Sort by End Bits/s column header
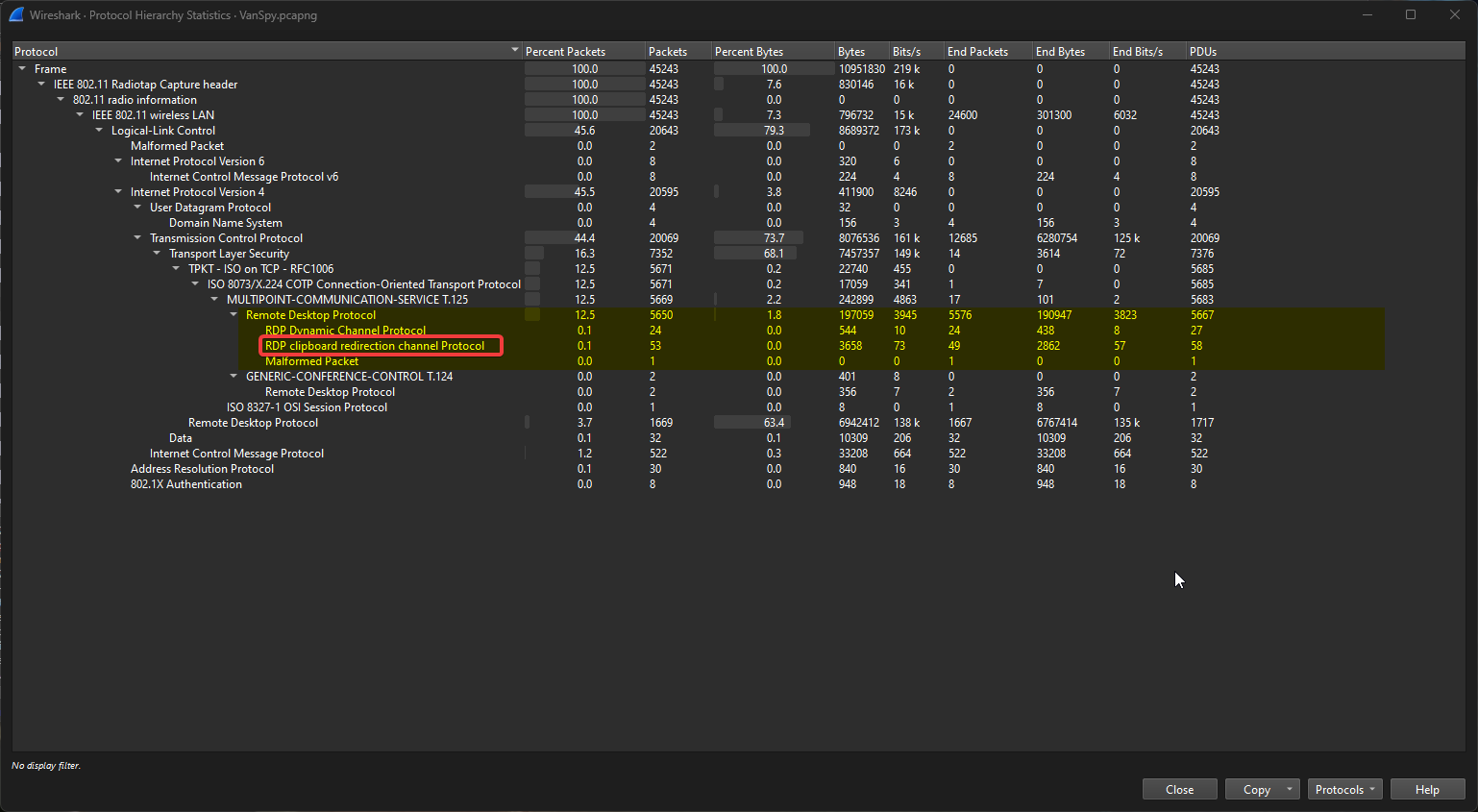Image resolution: width=1478 pixels, height=812 pixels. point(1147,51)
